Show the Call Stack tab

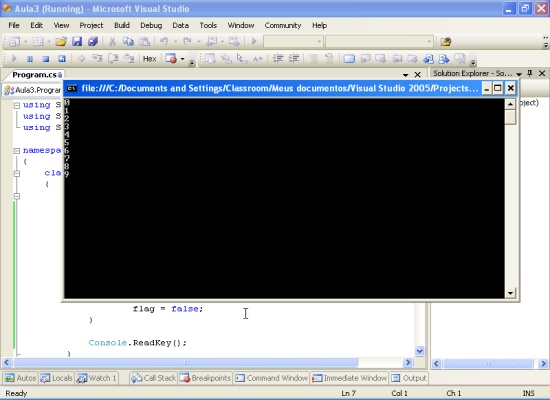coord(153,378)
